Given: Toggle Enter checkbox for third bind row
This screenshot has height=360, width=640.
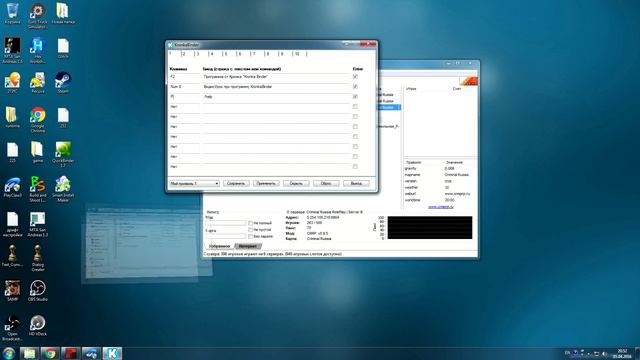Looking at the screenshot, I should click(x=355, y=97).
